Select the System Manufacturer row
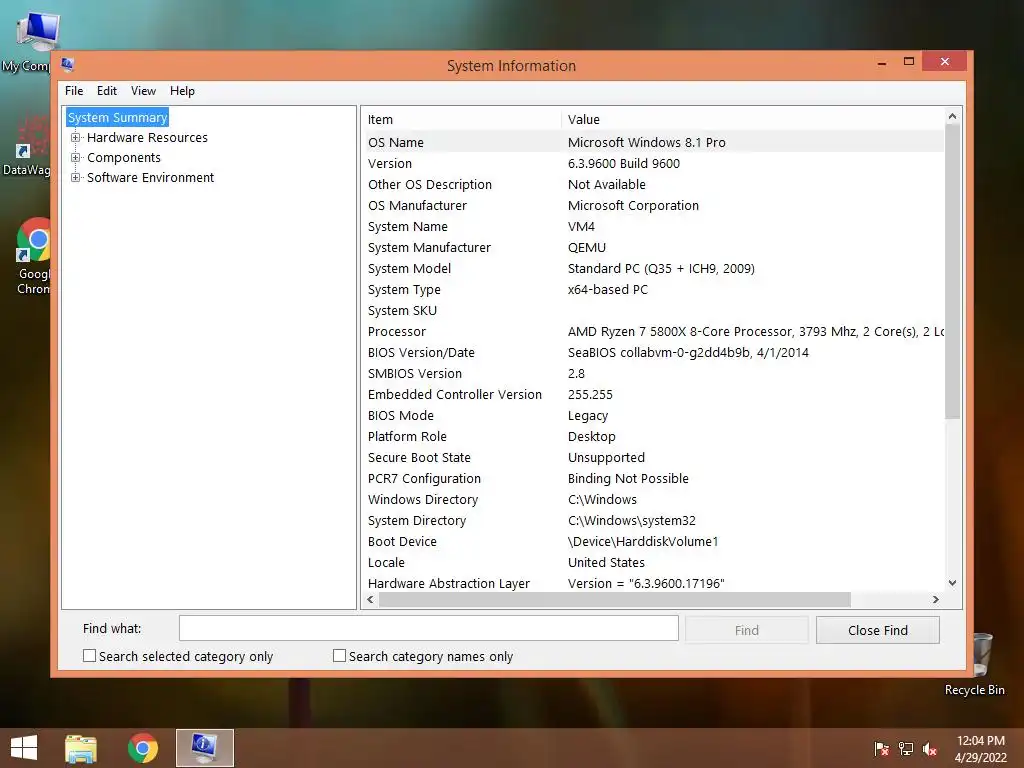The image size is (1024, 768). (x=653, y=248)
